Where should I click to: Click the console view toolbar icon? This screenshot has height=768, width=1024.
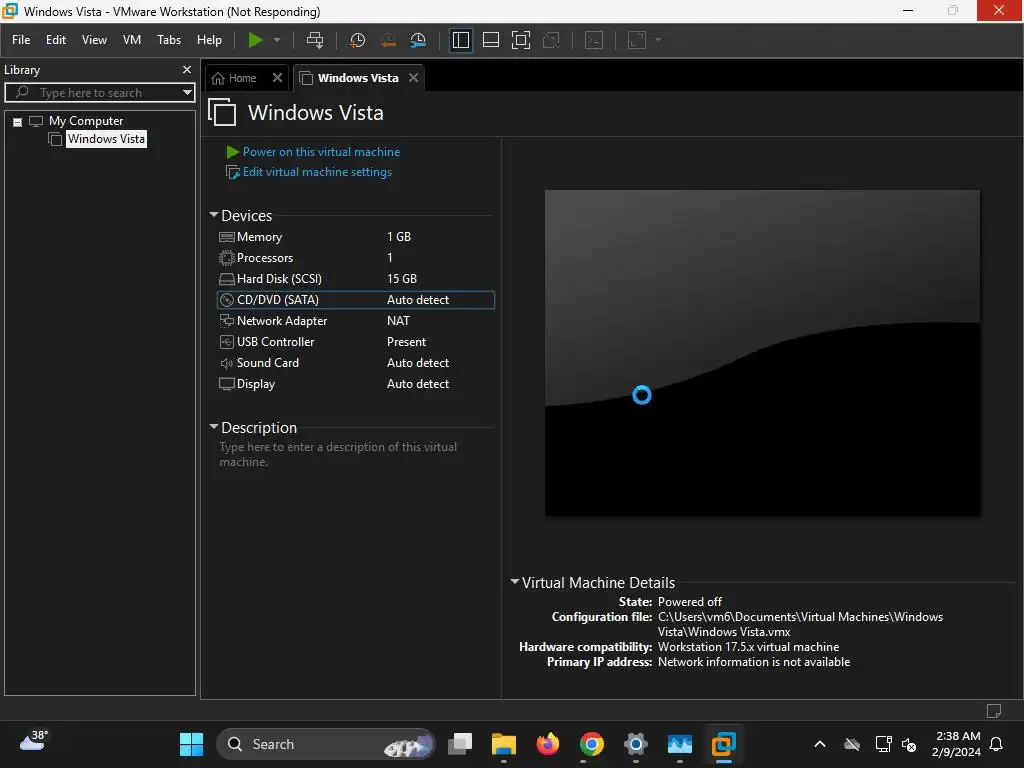[x=594, y=40]
